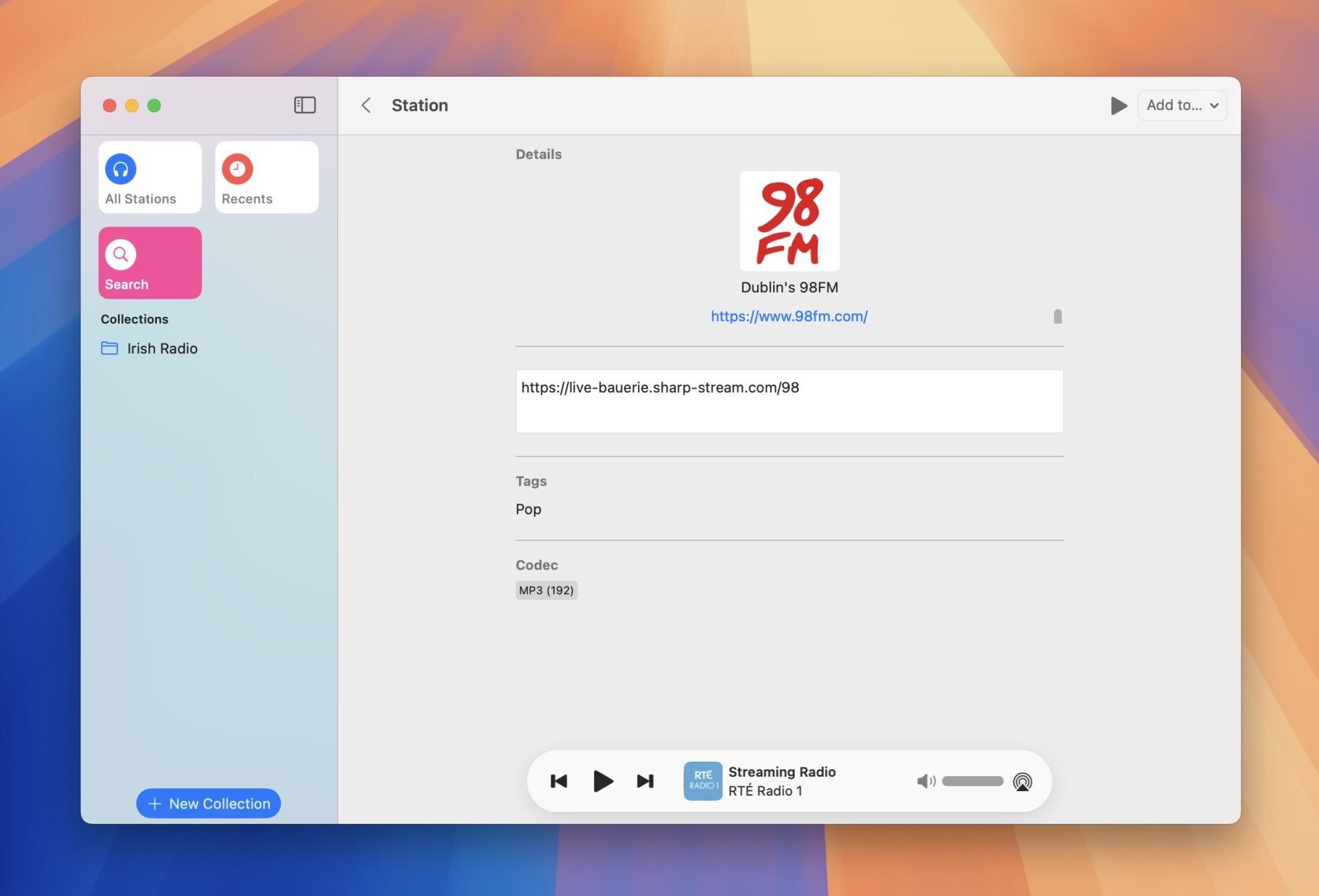Image resolution: width=1319 pixels, height=896 pixels.
Task: Click the stream URL text field
Action: click(x=789, y=402)
